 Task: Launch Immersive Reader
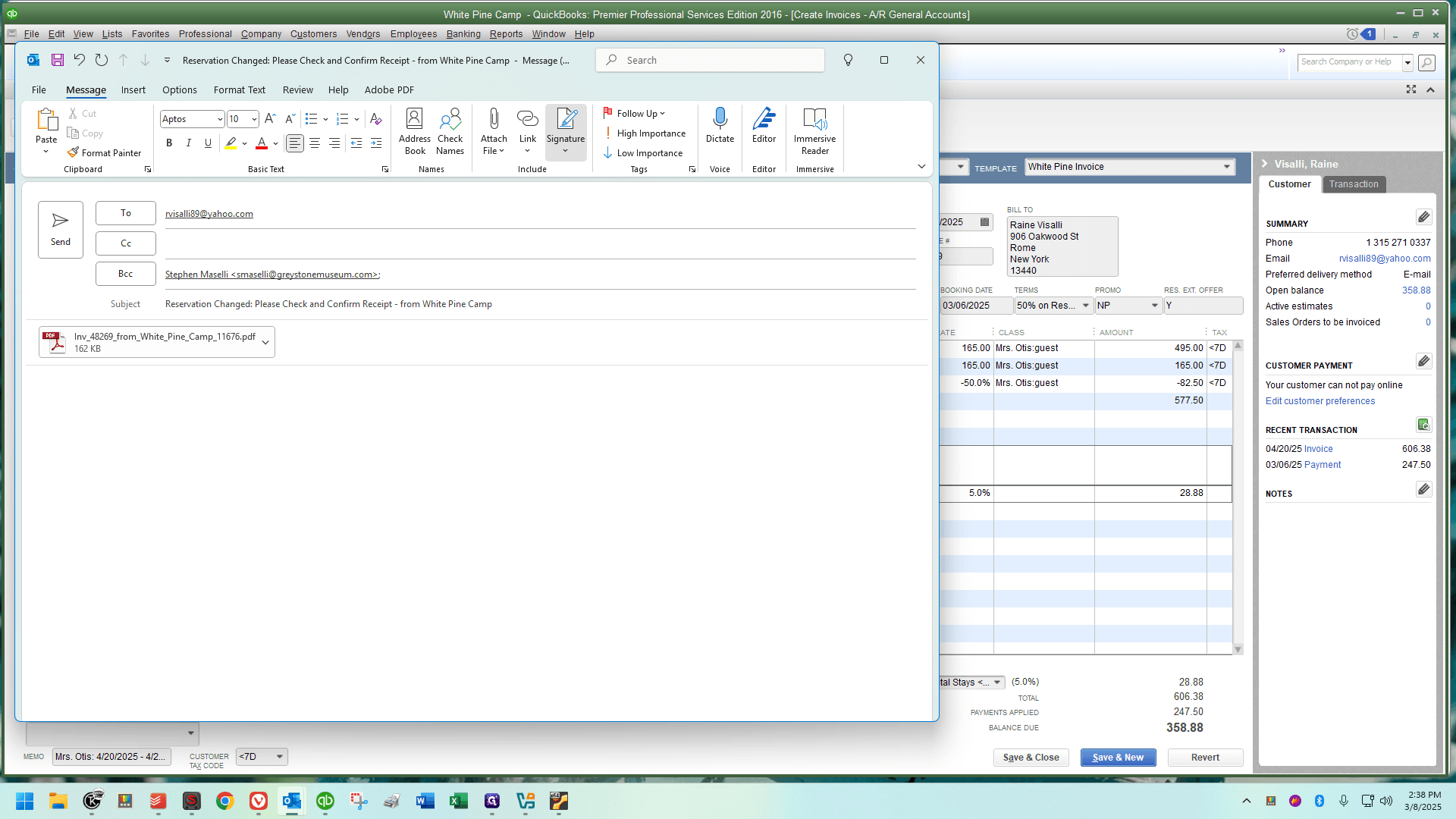coord(814,132)
